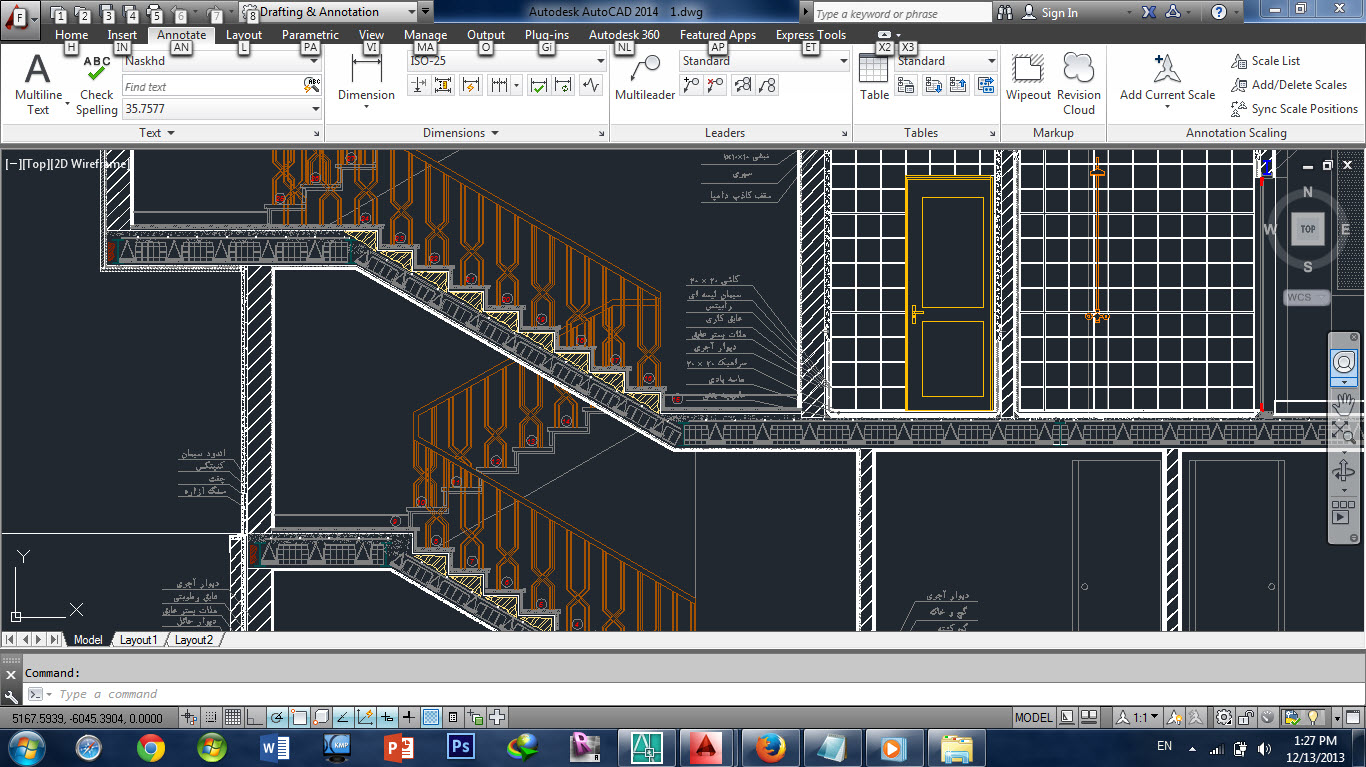Click the MODEL space status bar button

(1033, 717)
